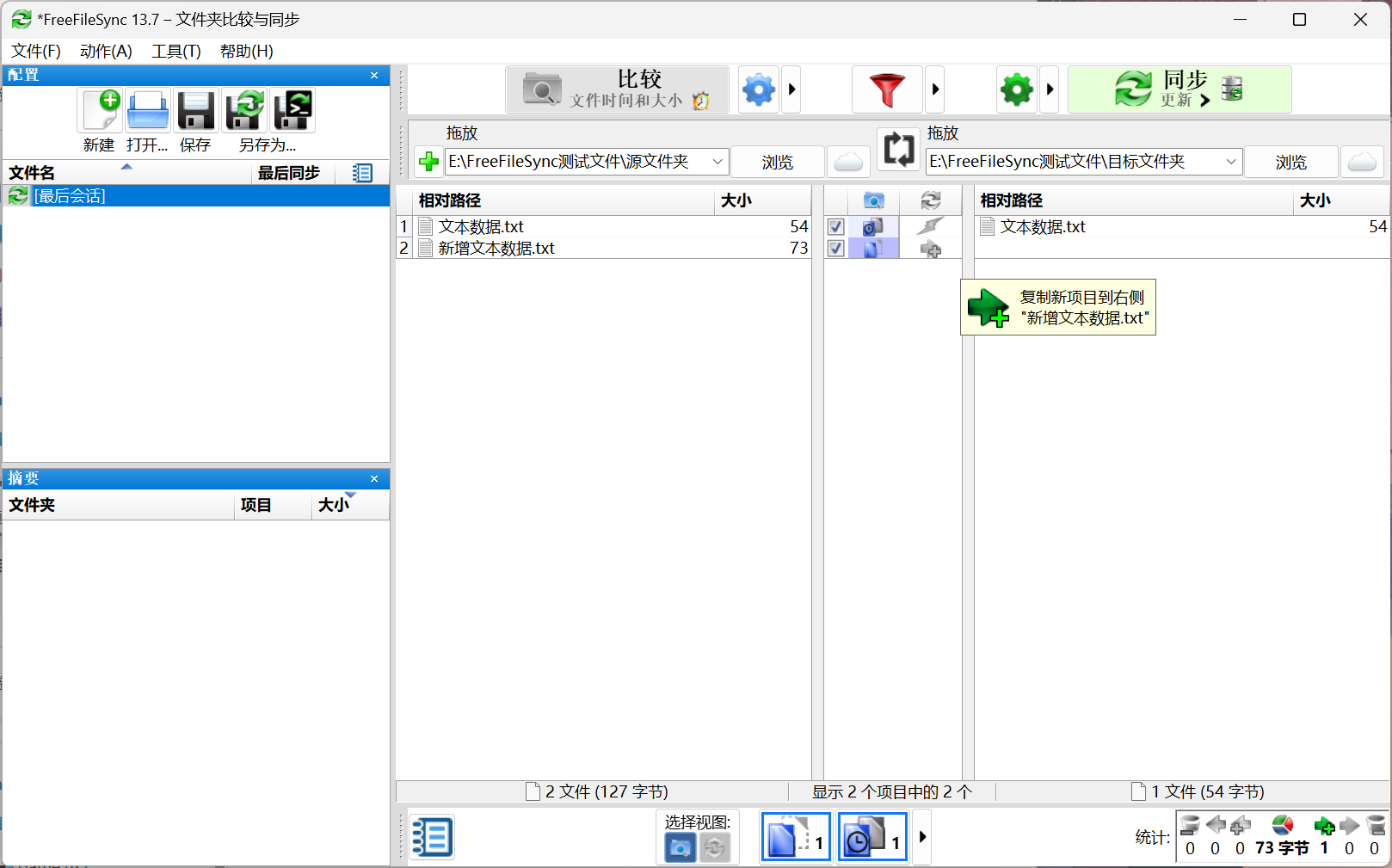Sort the 摘要 panel by its 大小 column
1392x868 pixels.
pyautogui.click(x=350, y=505)
